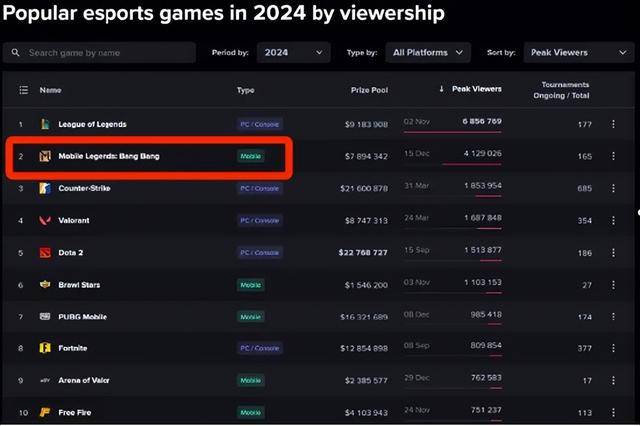Open the list view icon beside Name
The width and height of the screenshot is (640, 426).
[24, 90]
